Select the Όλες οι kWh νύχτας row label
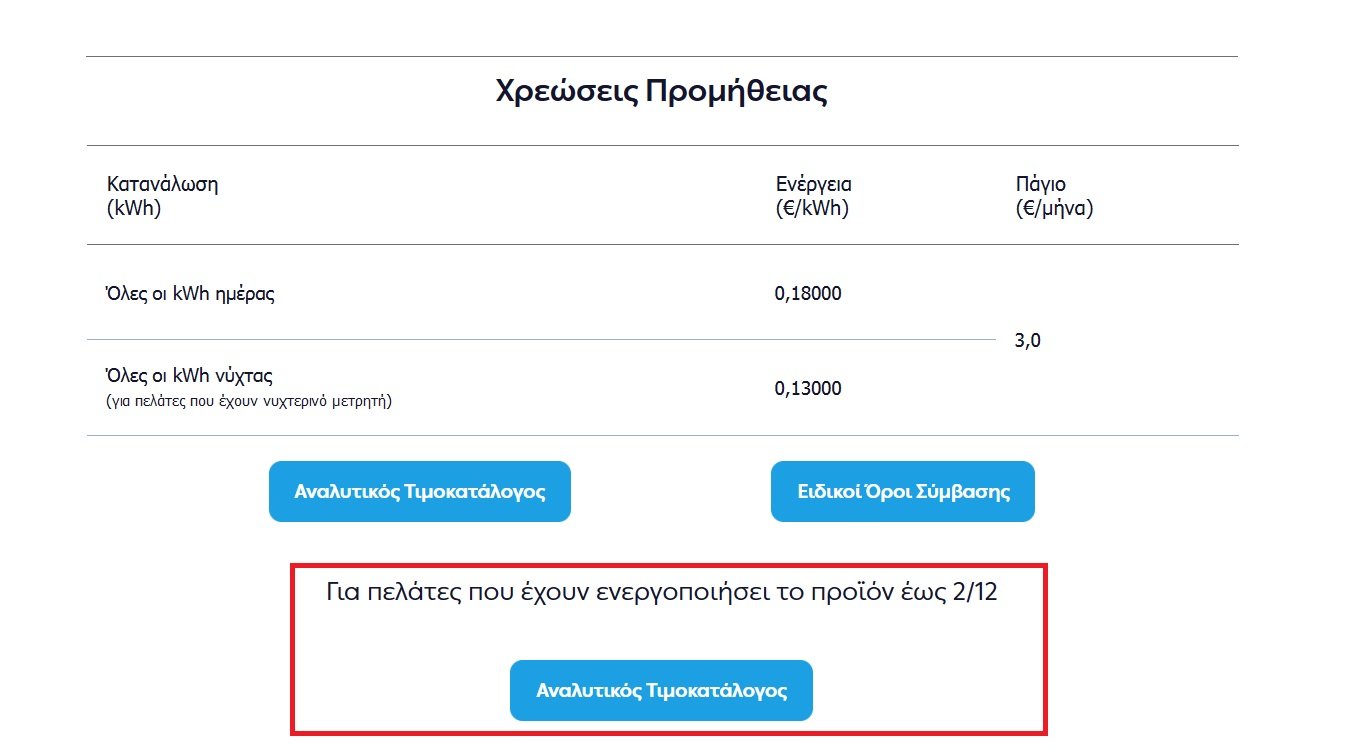Screen dimensions: 1361x751 [189, 376]
